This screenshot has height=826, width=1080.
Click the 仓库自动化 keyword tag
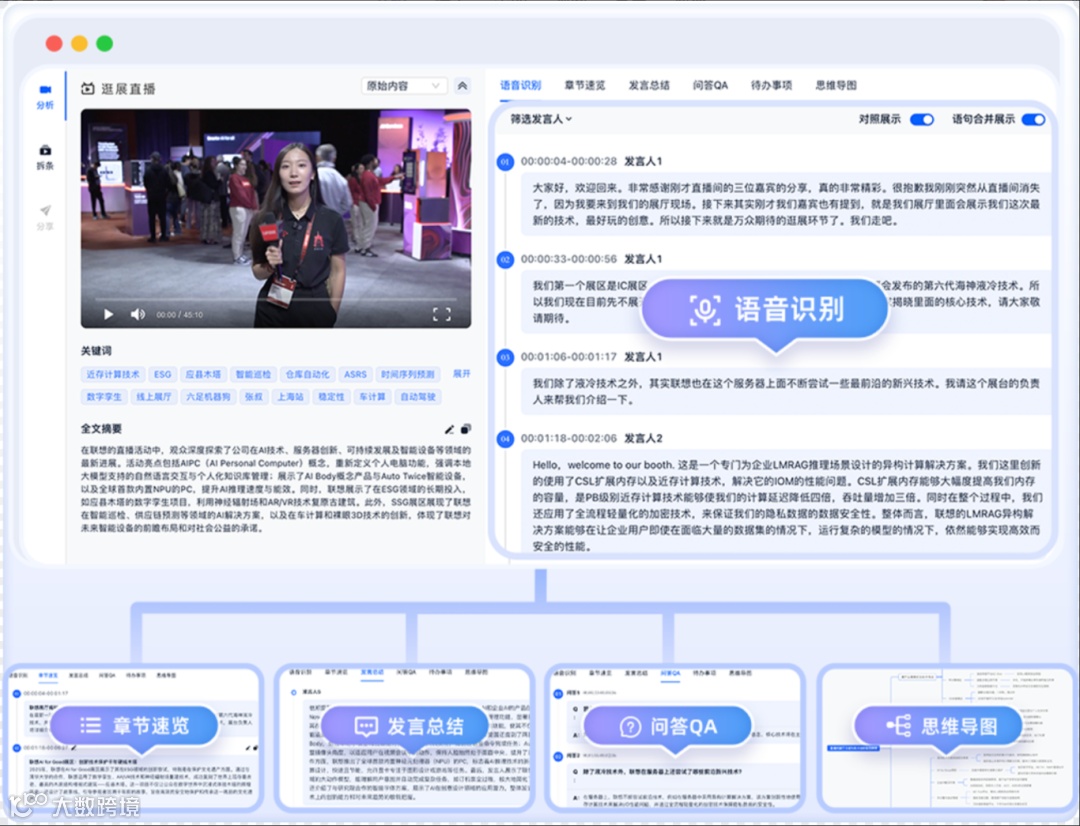pyautogui.click(x=307, y=375)
